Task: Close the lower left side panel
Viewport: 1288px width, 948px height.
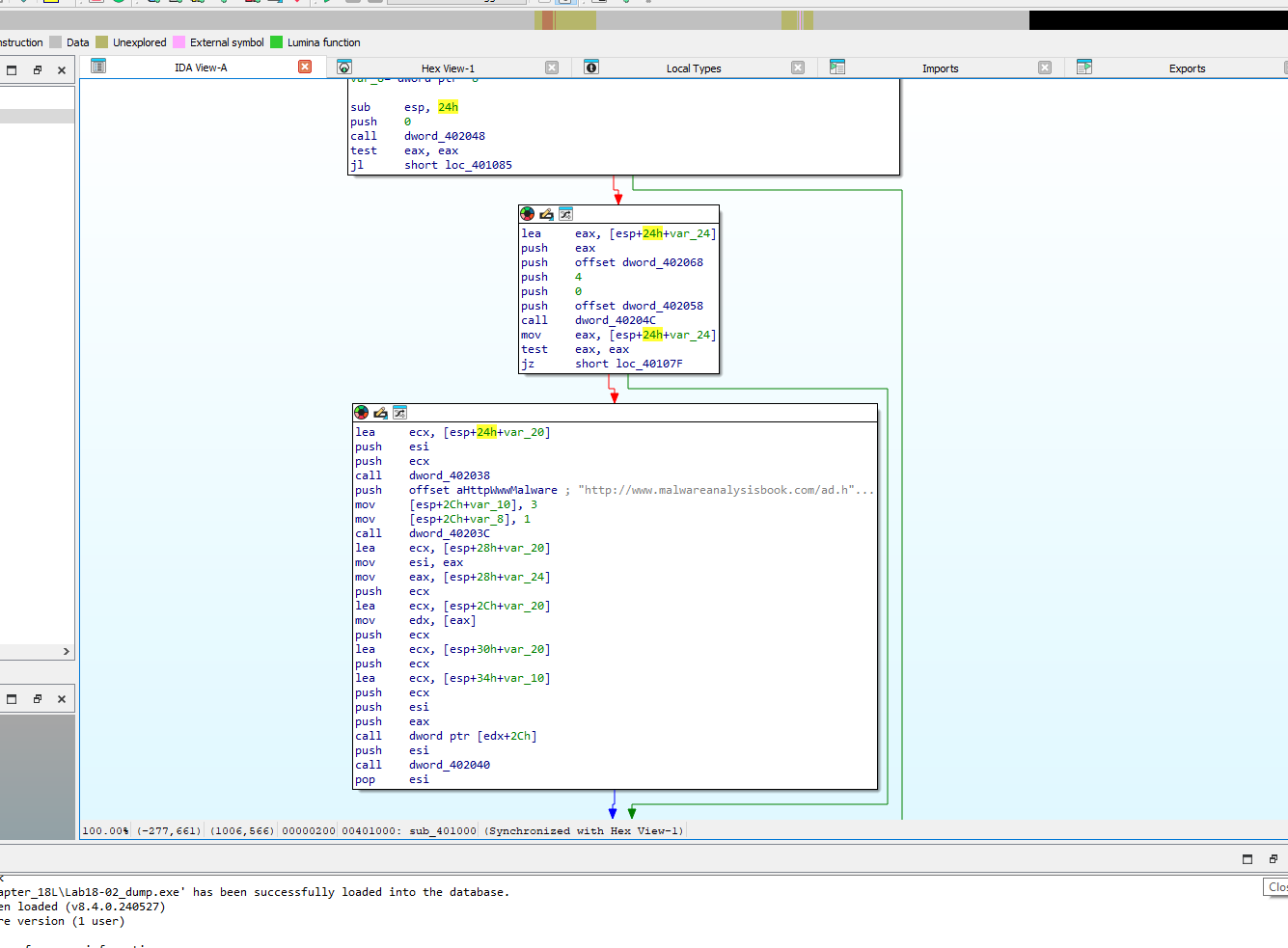Action: click(62, 699)
